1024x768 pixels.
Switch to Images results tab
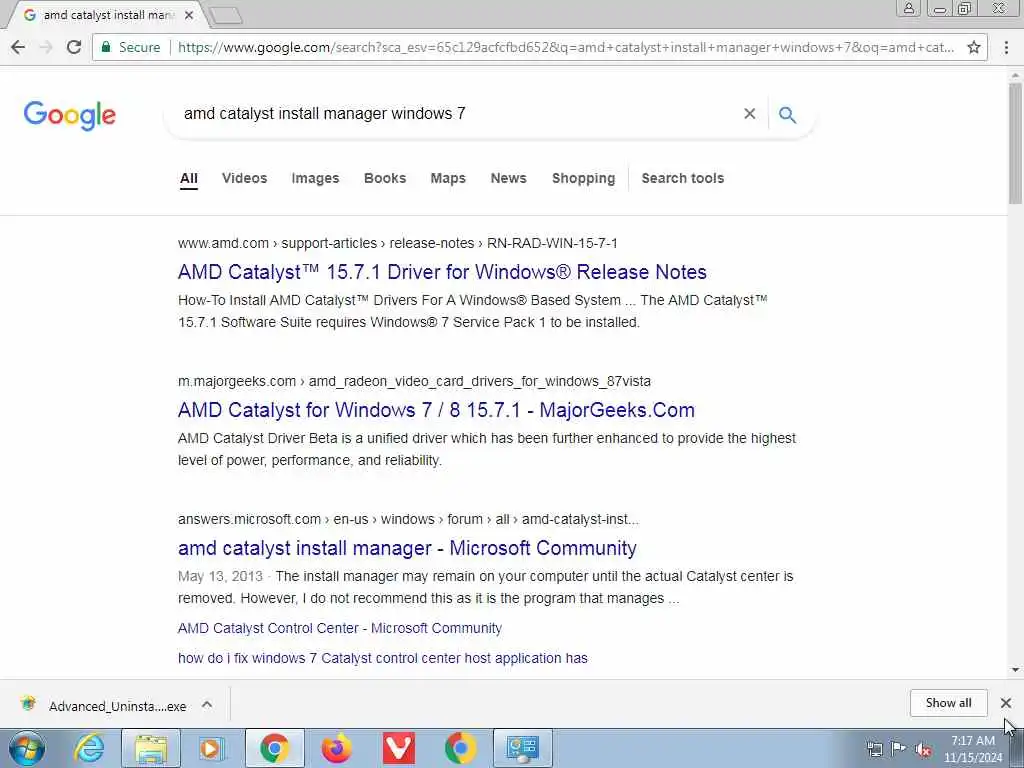click(315, 178)
